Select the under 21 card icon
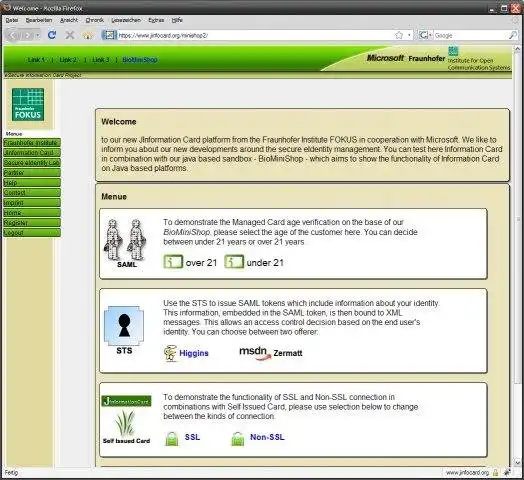This screenshot has height=480, width=524. (x=234, y=262)
